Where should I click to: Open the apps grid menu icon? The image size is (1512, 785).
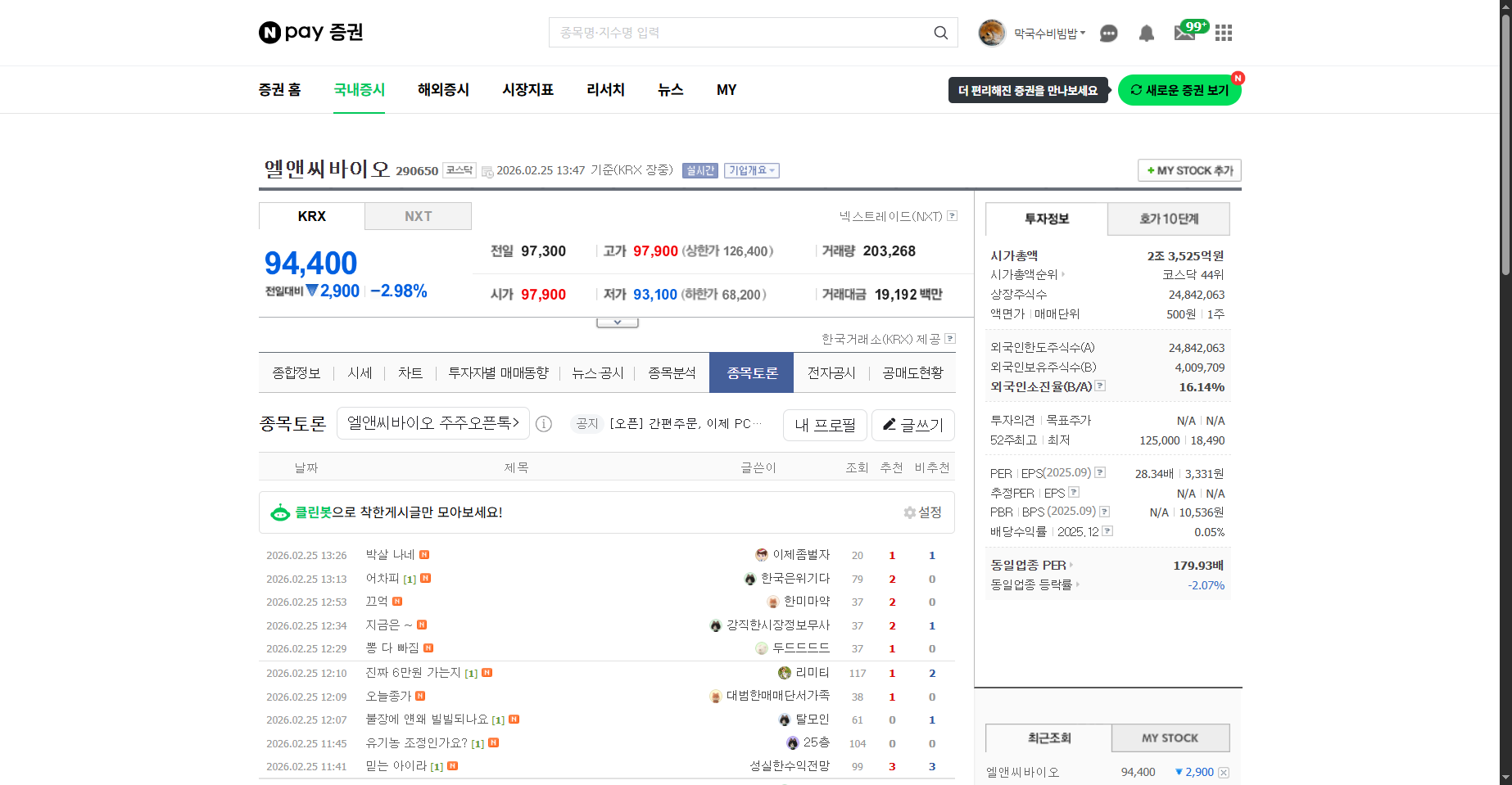pyautogui.click(x=1223, y=33)
